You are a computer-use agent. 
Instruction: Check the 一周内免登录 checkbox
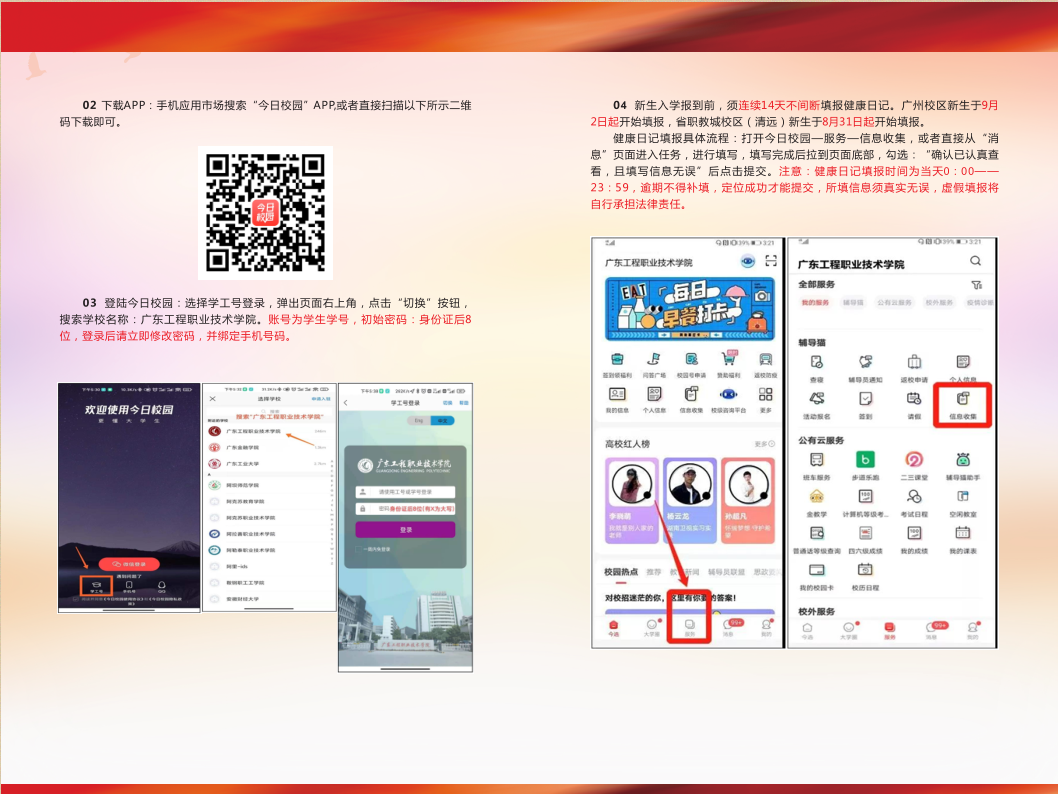pyautogui.click(x=360, y=548)
